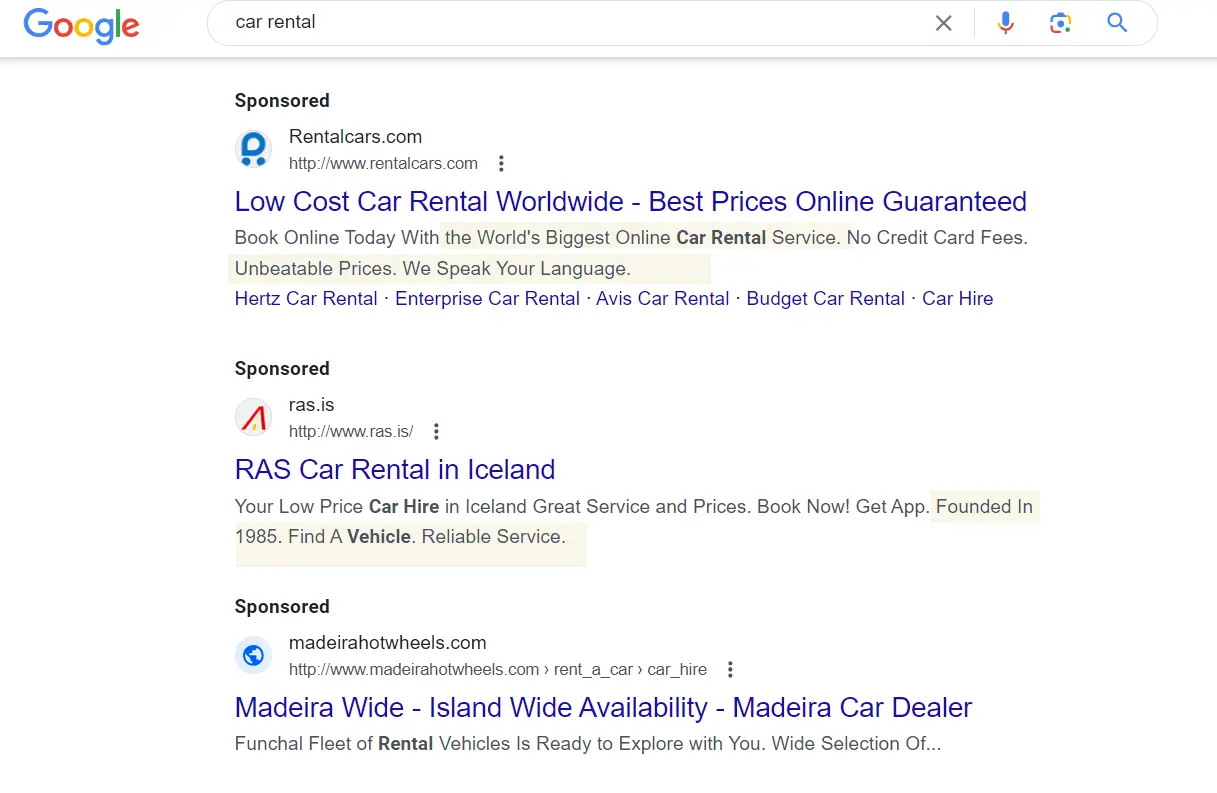
Task: Click the 'madeirahotwheels.com' site name
Action: [388, 643]
